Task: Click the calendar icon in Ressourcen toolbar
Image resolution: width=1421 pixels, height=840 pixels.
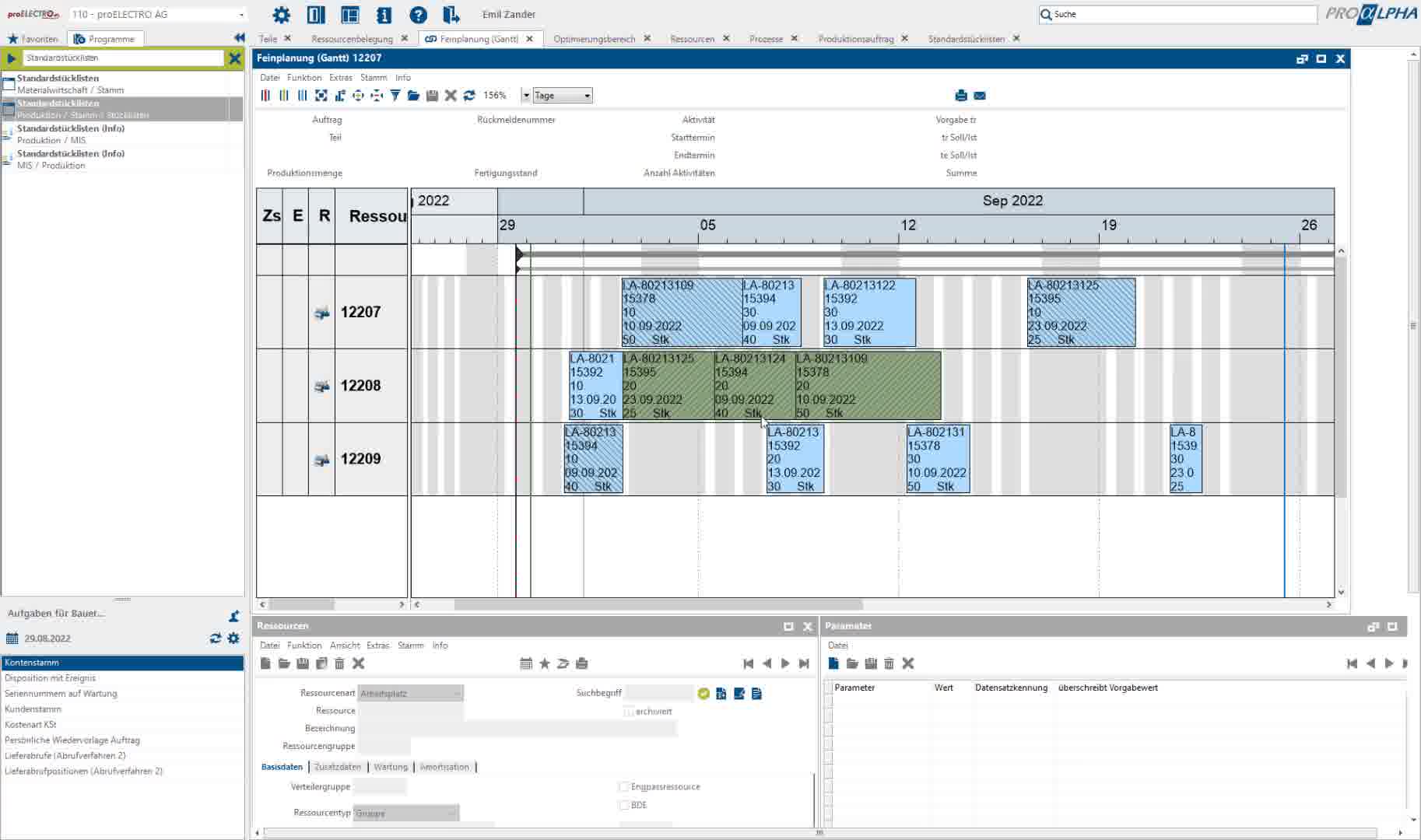Action: coord(526,663)
